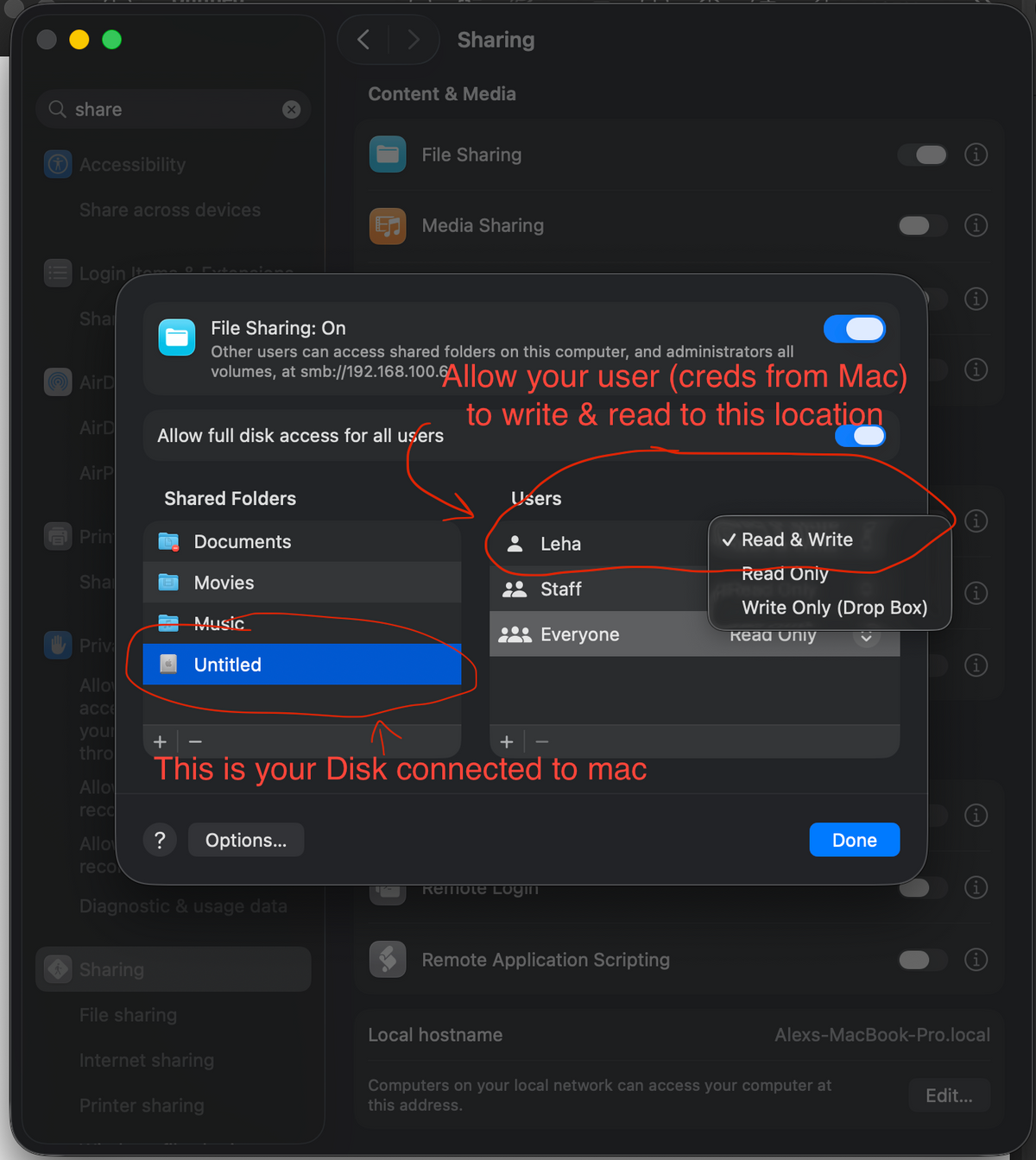Click the File Sharing folder icon in dialog header
Image resolution: width=1036 pixels, height=1160 pixels.
tap(177, 337)
